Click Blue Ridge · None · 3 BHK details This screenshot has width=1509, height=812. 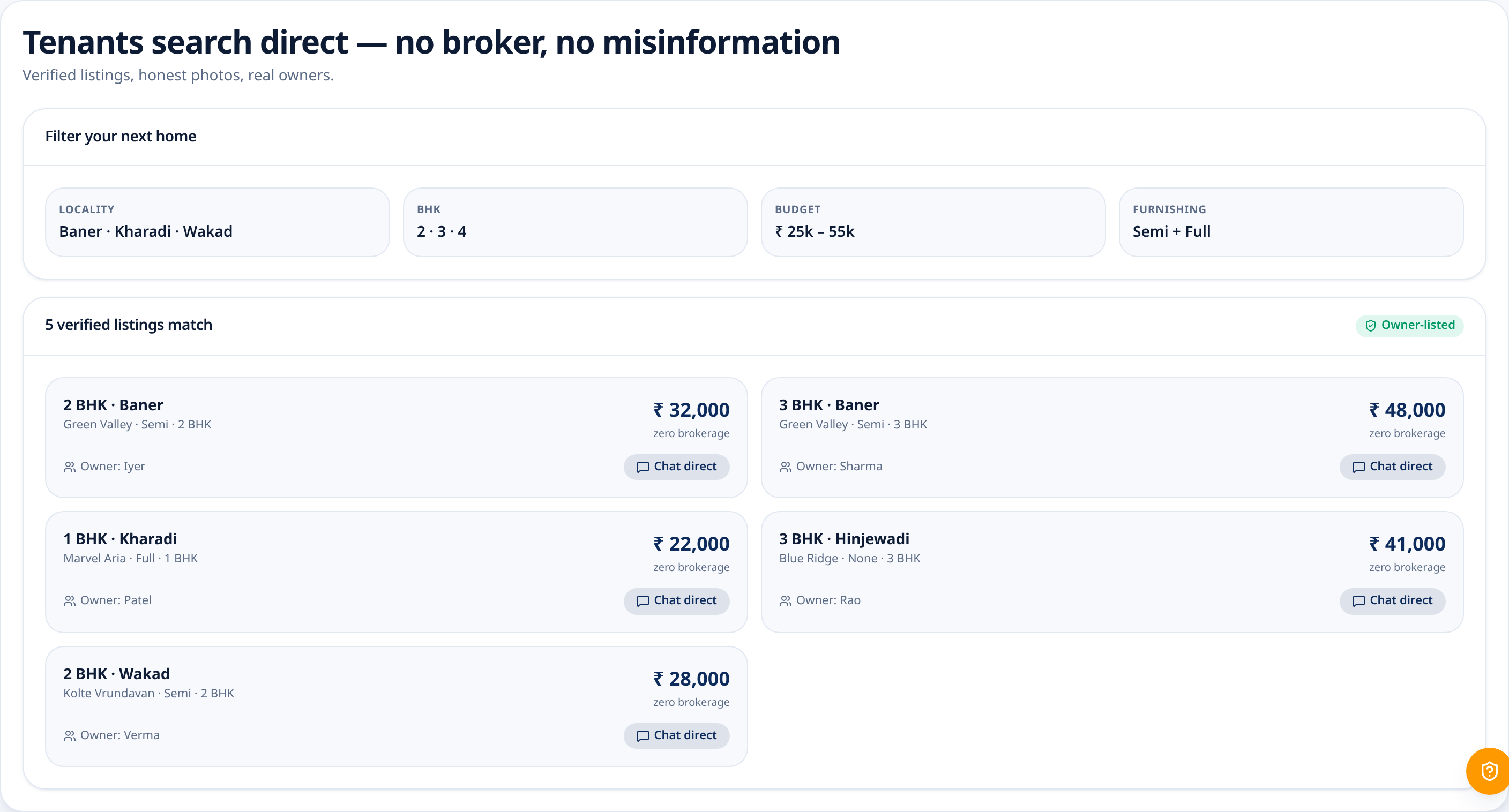click(849, 559)
